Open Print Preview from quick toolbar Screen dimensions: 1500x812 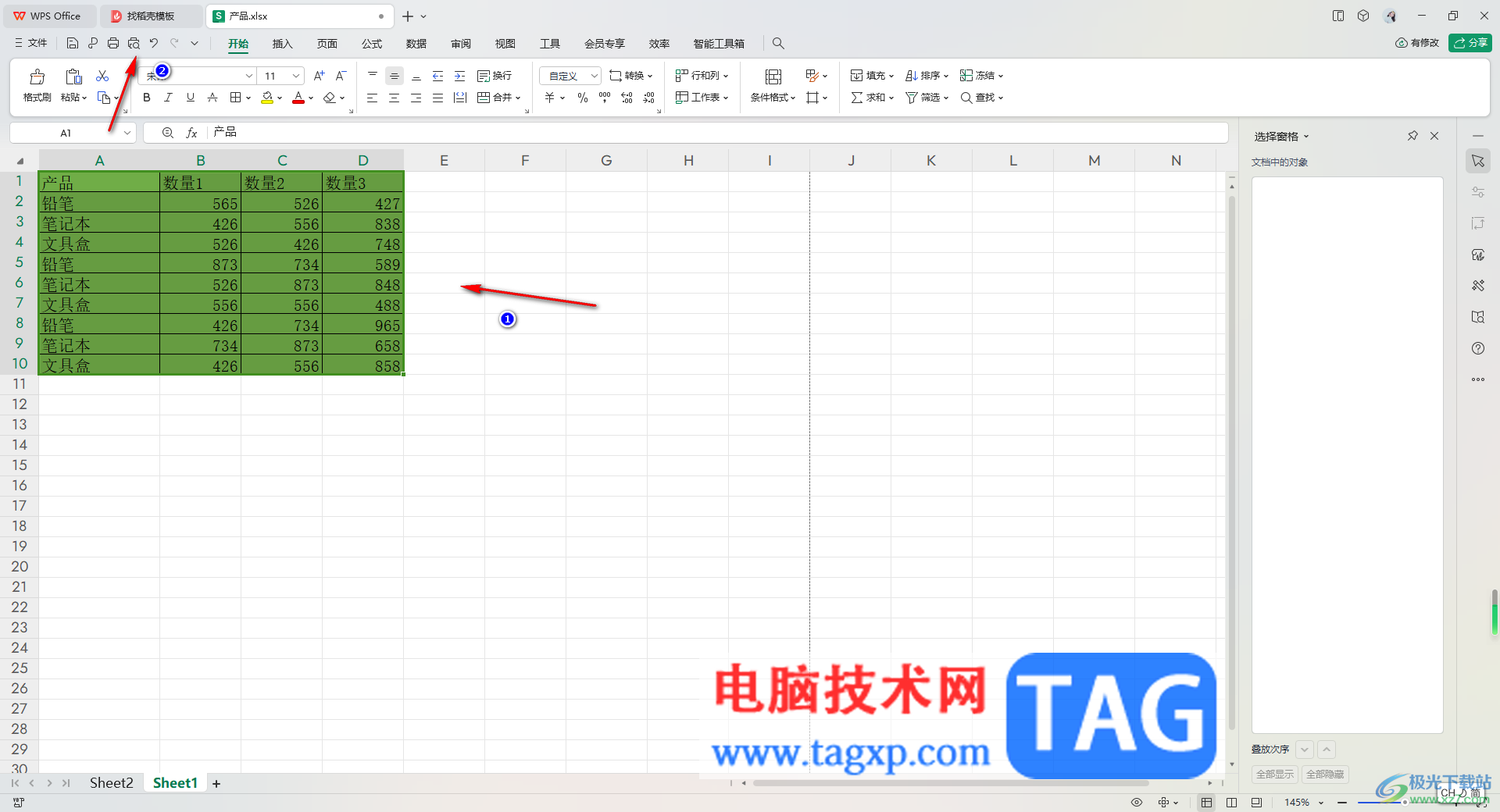pyautogui.click(x=134, y=44)
